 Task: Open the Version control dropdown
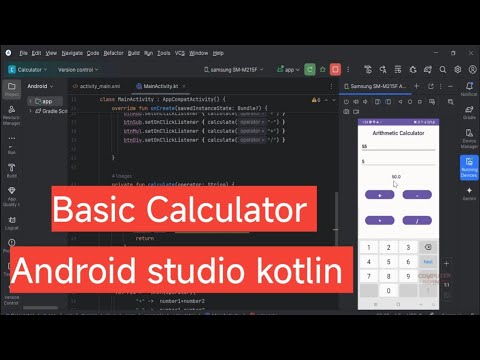point(78,69)
